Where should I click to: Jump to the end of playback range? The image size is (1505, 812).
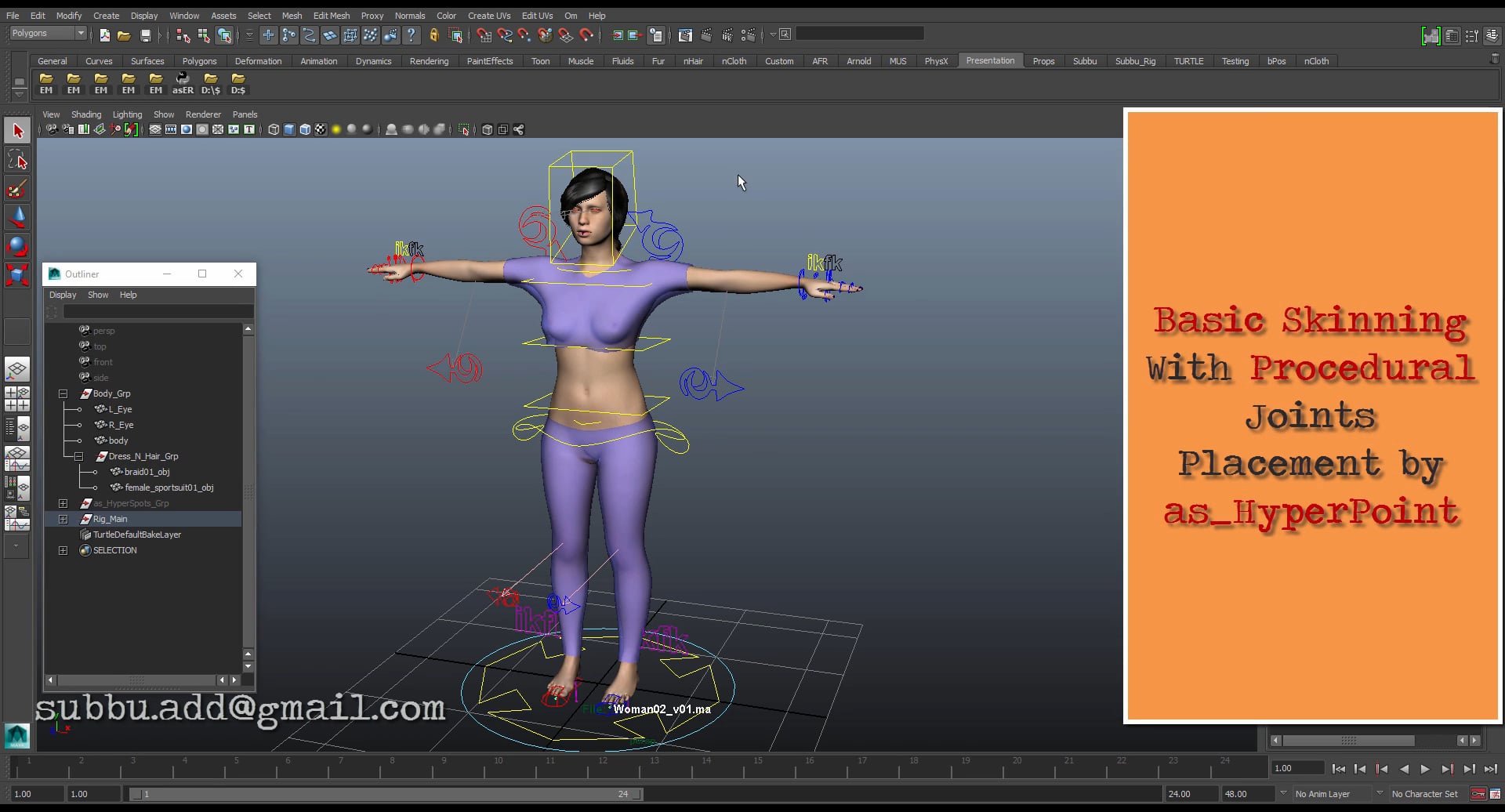coord(1492,769)
